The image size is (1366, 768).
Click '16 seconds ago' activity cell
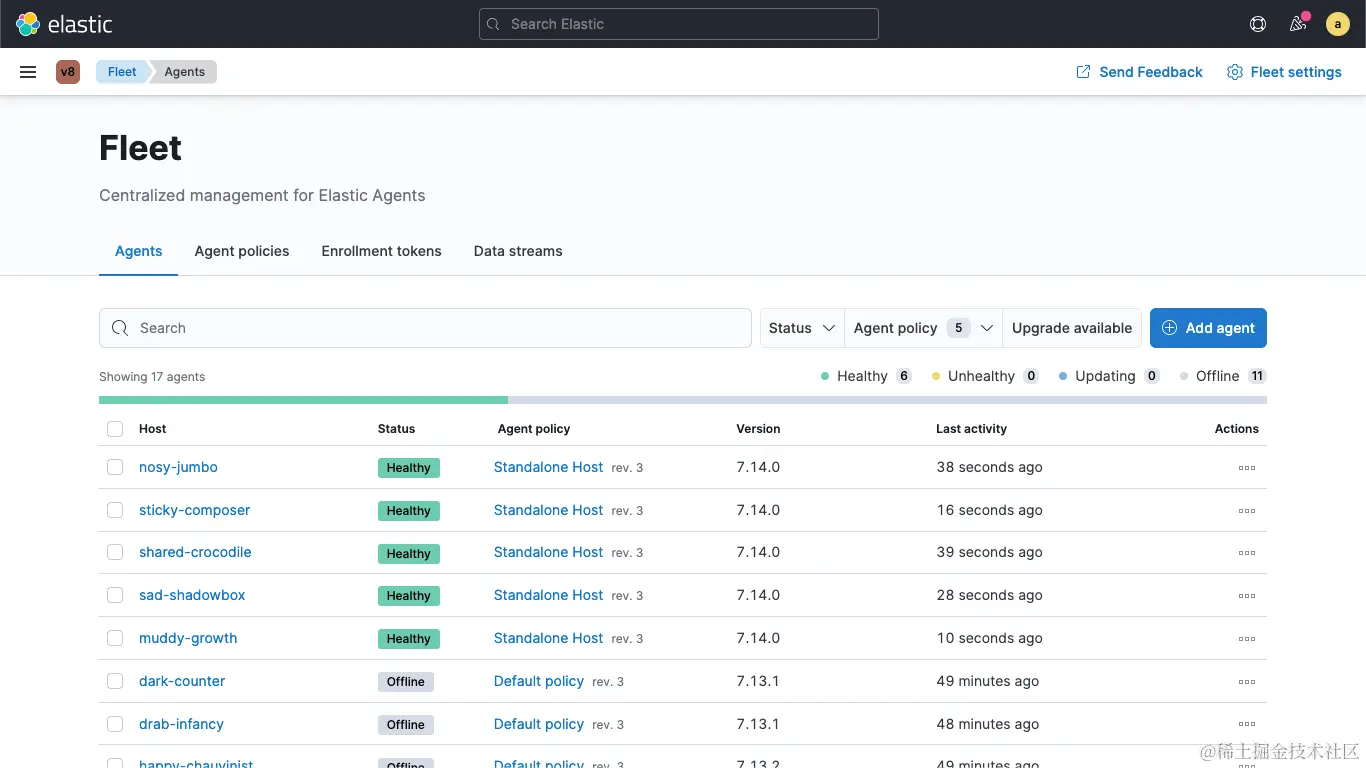[x=989, y=510]
